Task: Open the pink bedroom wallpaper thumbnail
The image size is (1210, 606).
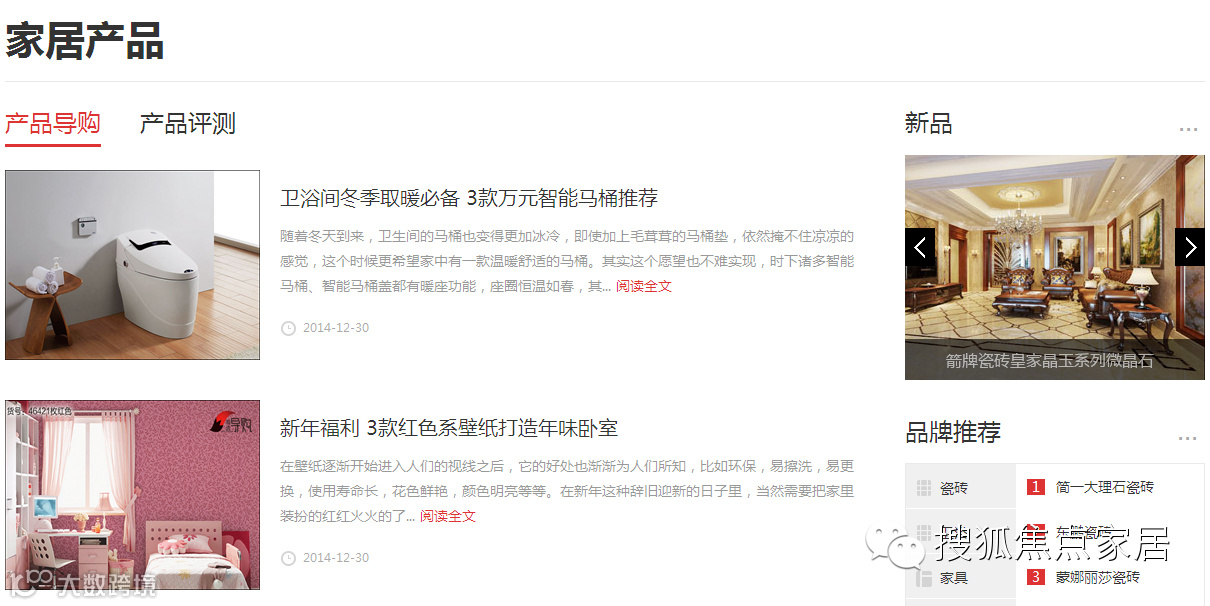Action: (132, 495)
